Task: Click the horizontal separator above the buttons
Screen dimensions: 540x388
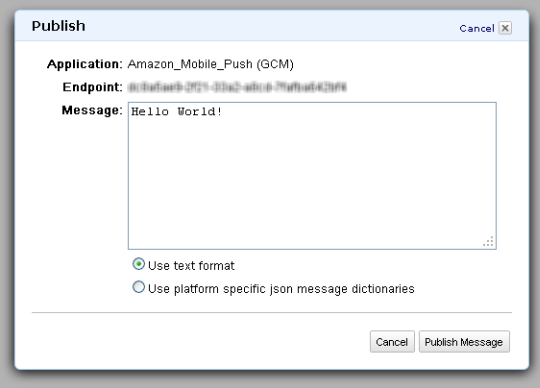Action: coord(272,313)
